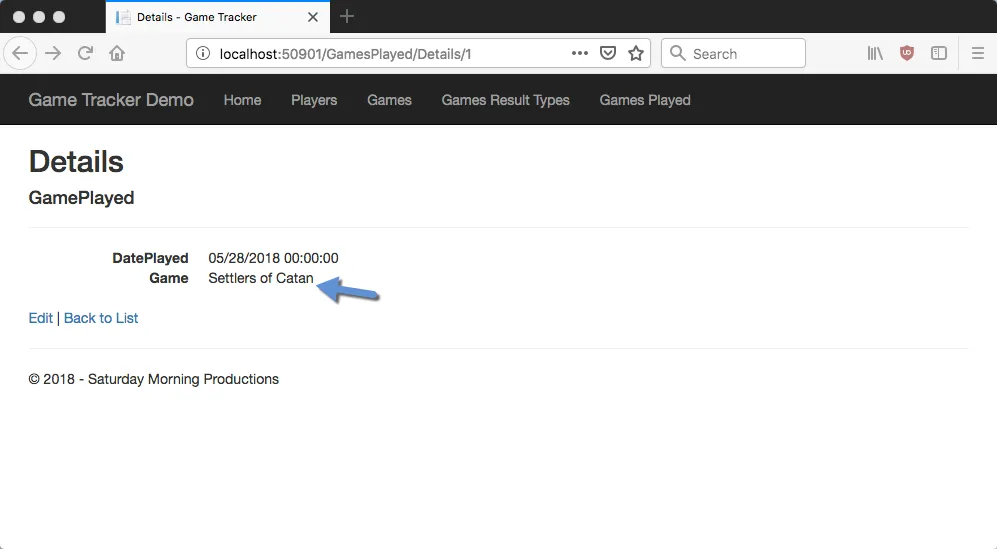Click the maximize window button
Image resolution: width=997 pixels, height=549 pixels.
[x=59, y=17]
